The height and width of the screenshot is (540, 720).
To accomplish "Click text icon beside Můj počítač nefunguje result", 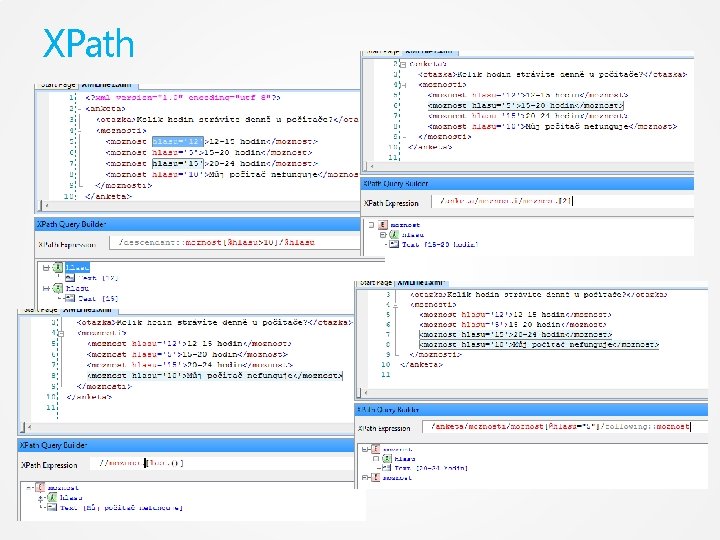I will [x=52, y=507].
